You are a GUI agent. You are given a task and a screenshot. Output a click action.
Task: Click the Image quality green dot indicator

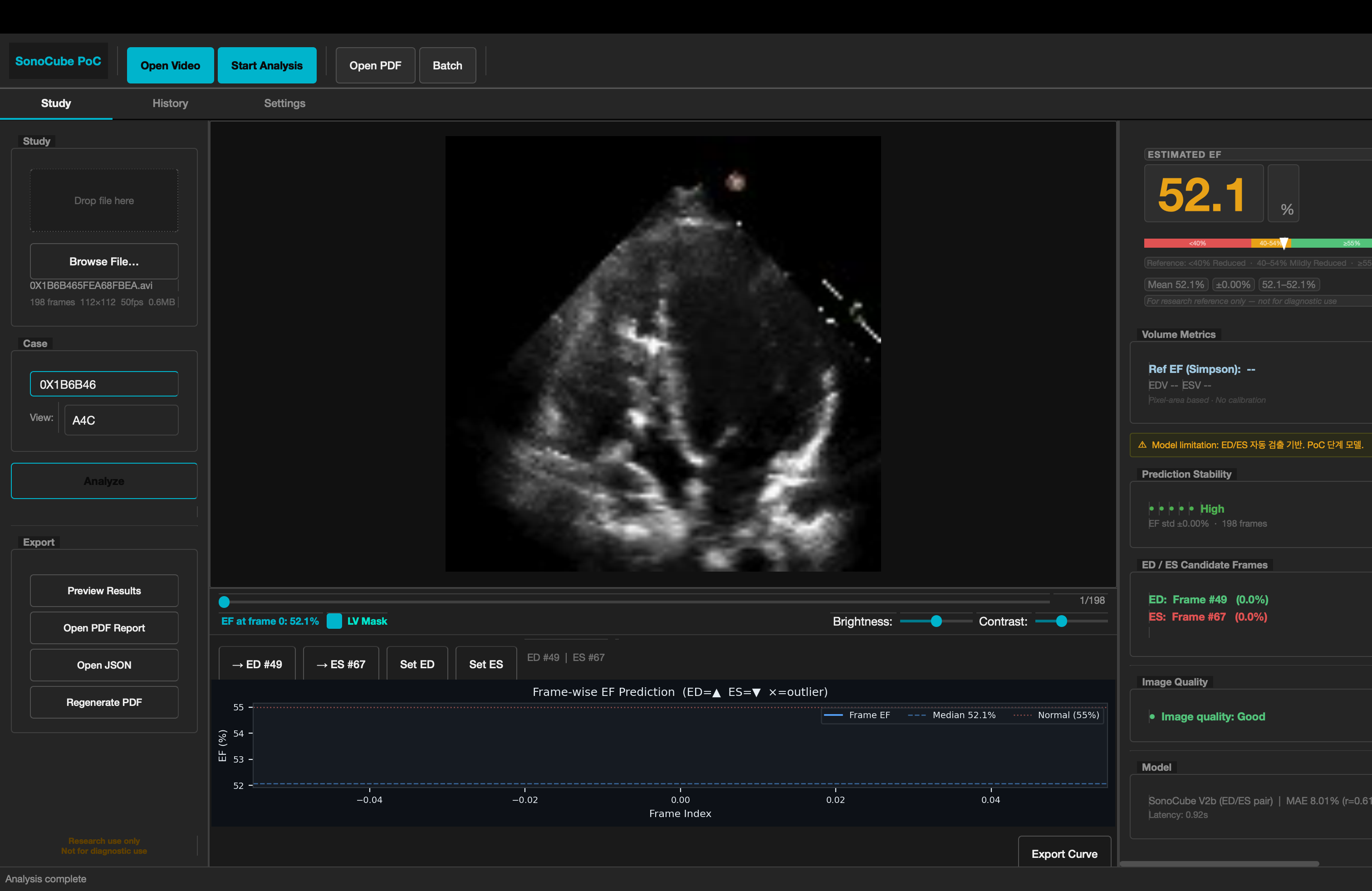[x=1152, y=716]
